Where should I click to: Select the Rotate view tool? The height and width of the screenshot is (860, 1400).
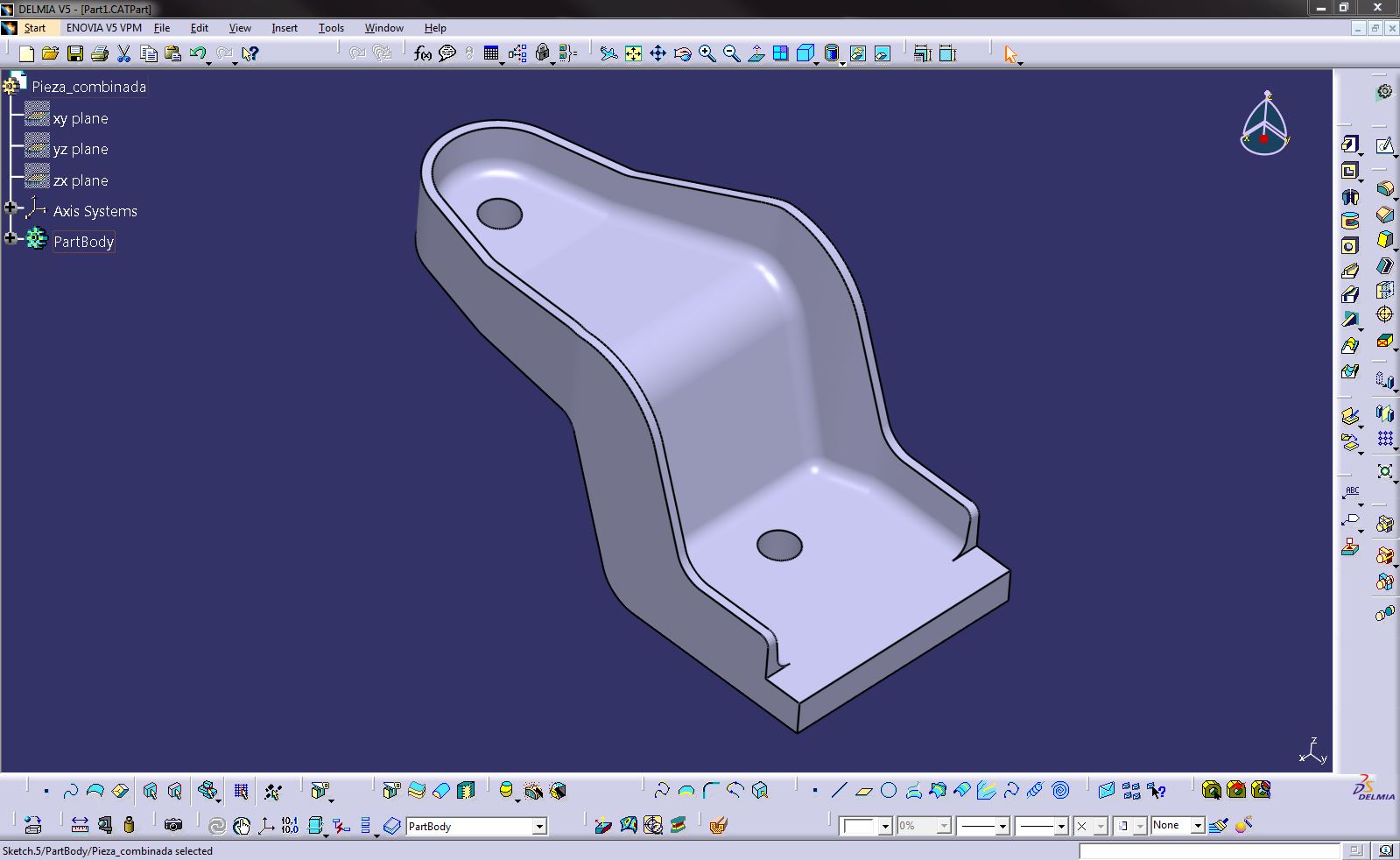(682, 53)
